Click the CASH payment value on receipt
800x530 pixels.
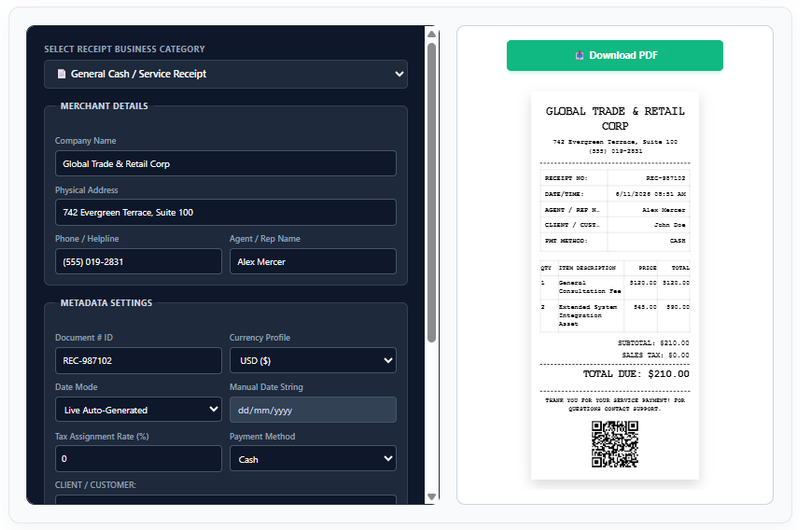(x=678, y=241)
